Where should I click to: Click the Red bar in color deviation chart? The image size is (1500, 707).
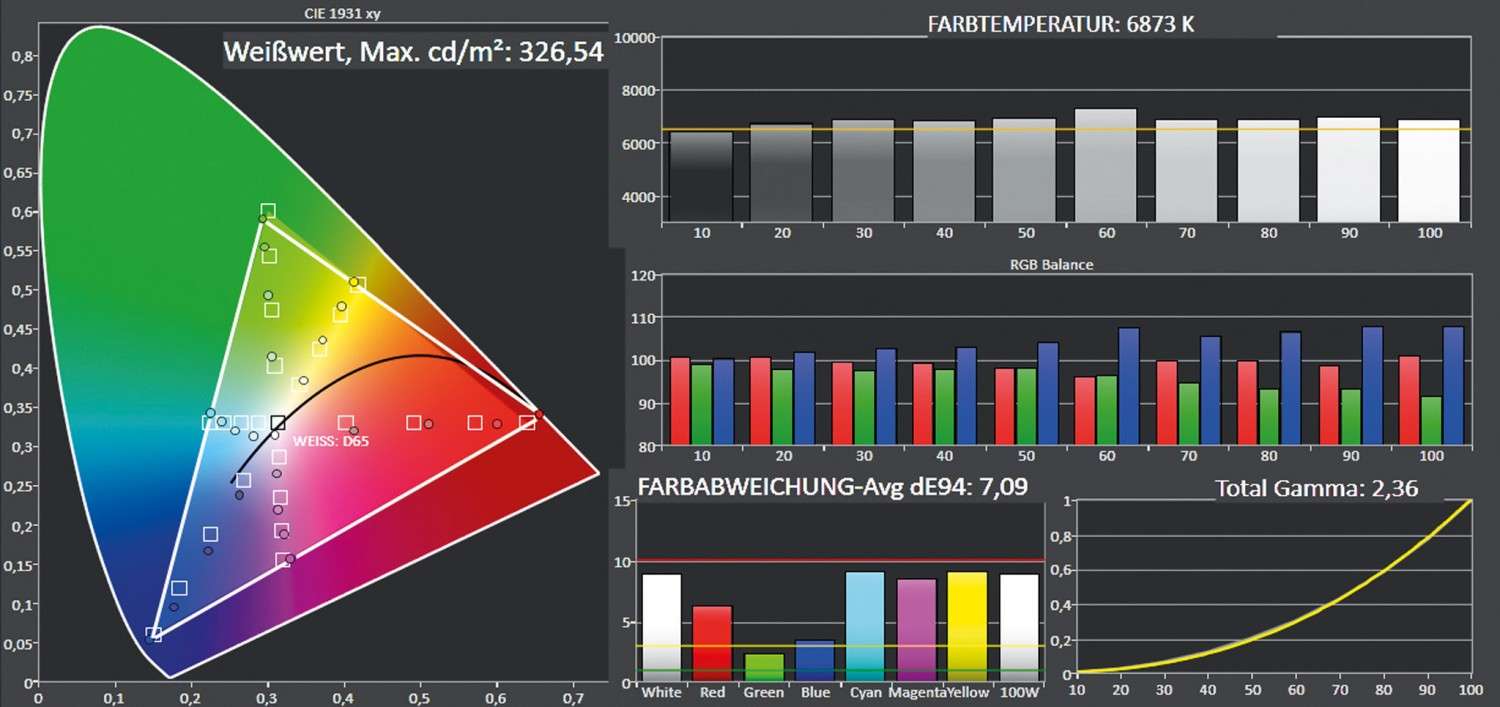point(712,645)
